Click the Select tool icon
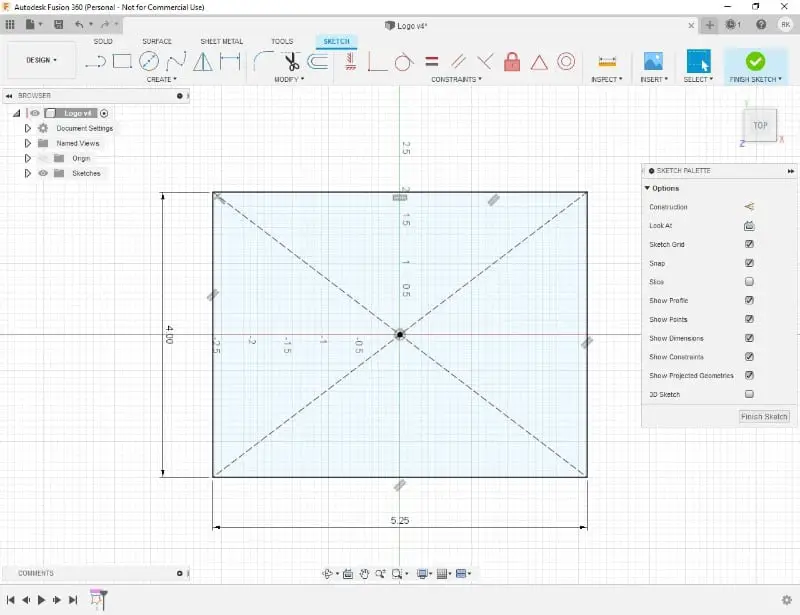 pos(698,61)
